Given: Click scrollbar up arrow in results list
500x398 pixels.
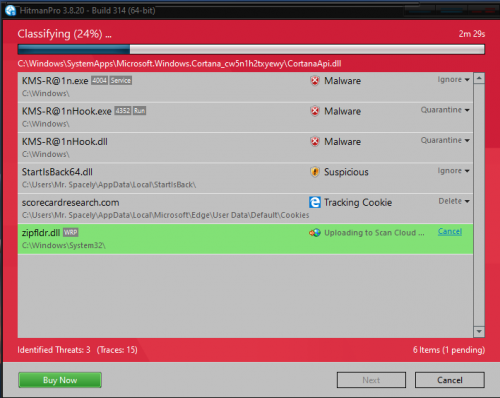Looking at the screenshot, I should (x=479, y=78).
